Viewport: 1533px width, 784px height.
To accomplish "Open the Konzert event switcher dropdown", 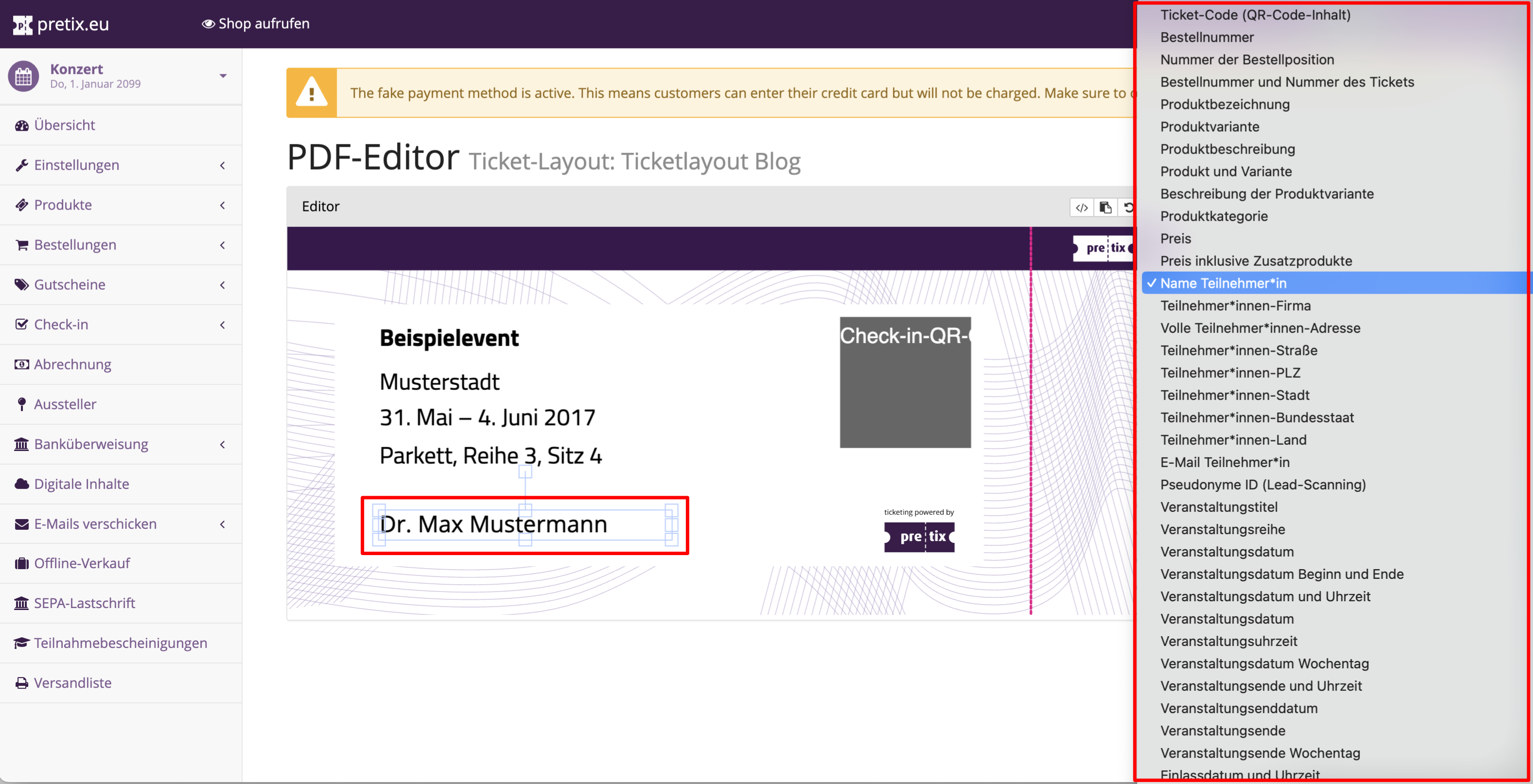I will click(223, 76).
